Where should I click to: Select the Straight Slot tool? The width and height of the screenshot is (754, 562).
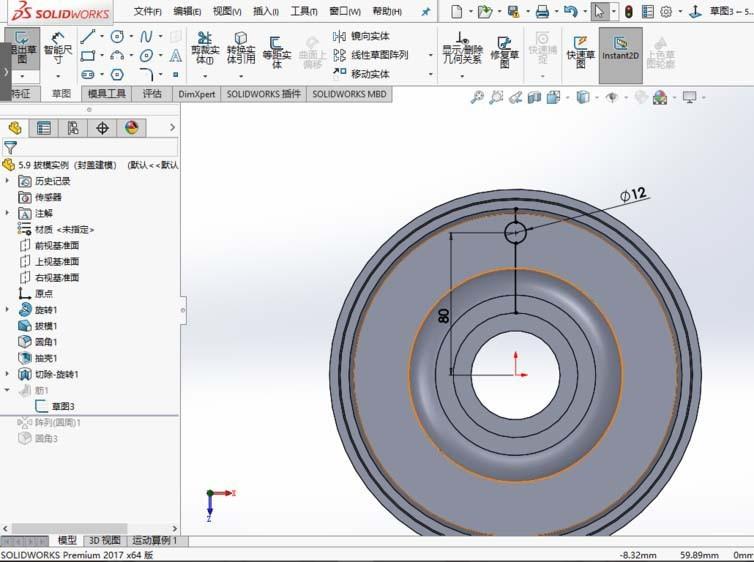point(88,75)
